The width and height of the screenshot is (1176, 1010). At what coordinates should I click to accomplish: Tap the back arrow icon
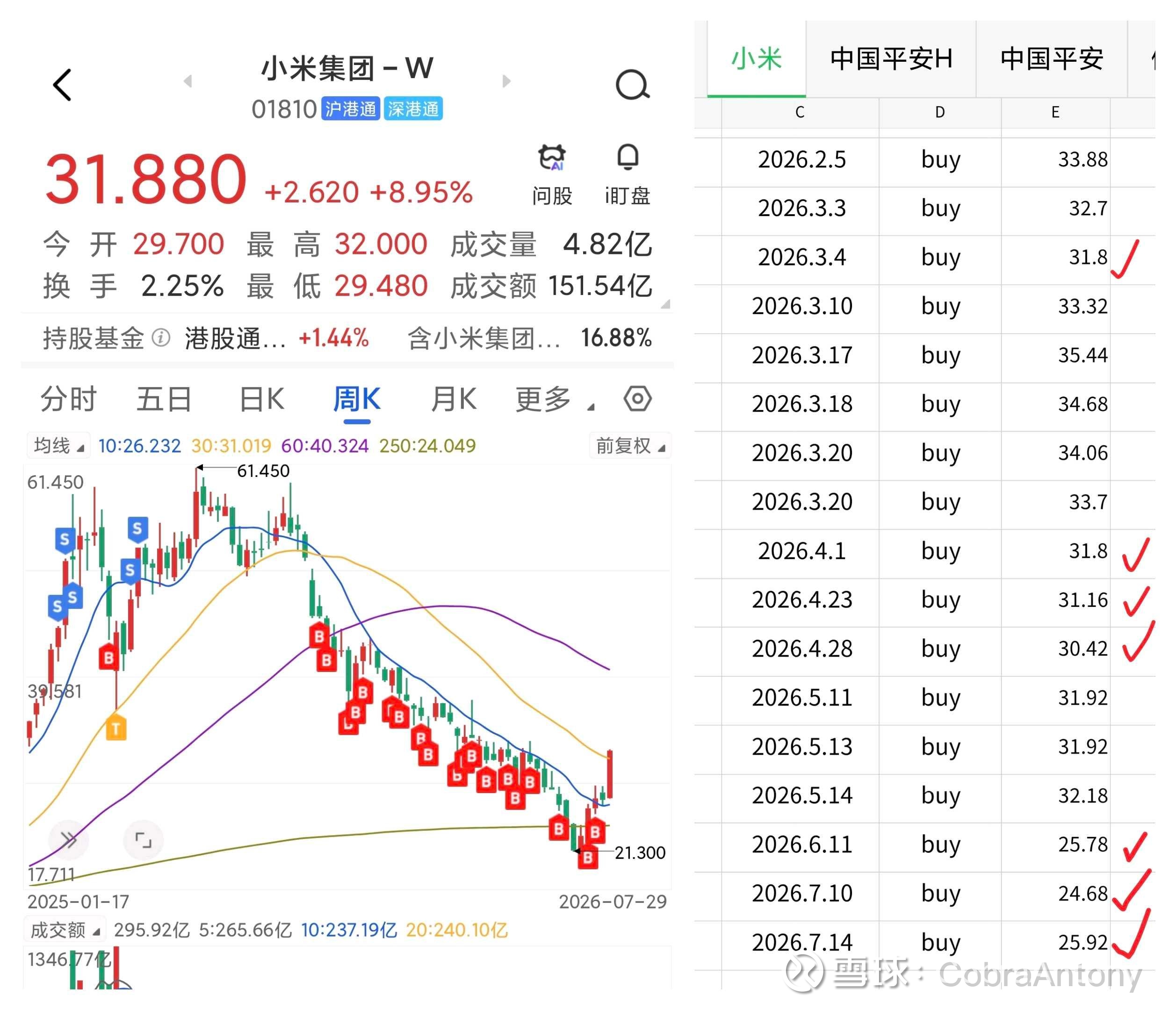(x=62, y=85)
